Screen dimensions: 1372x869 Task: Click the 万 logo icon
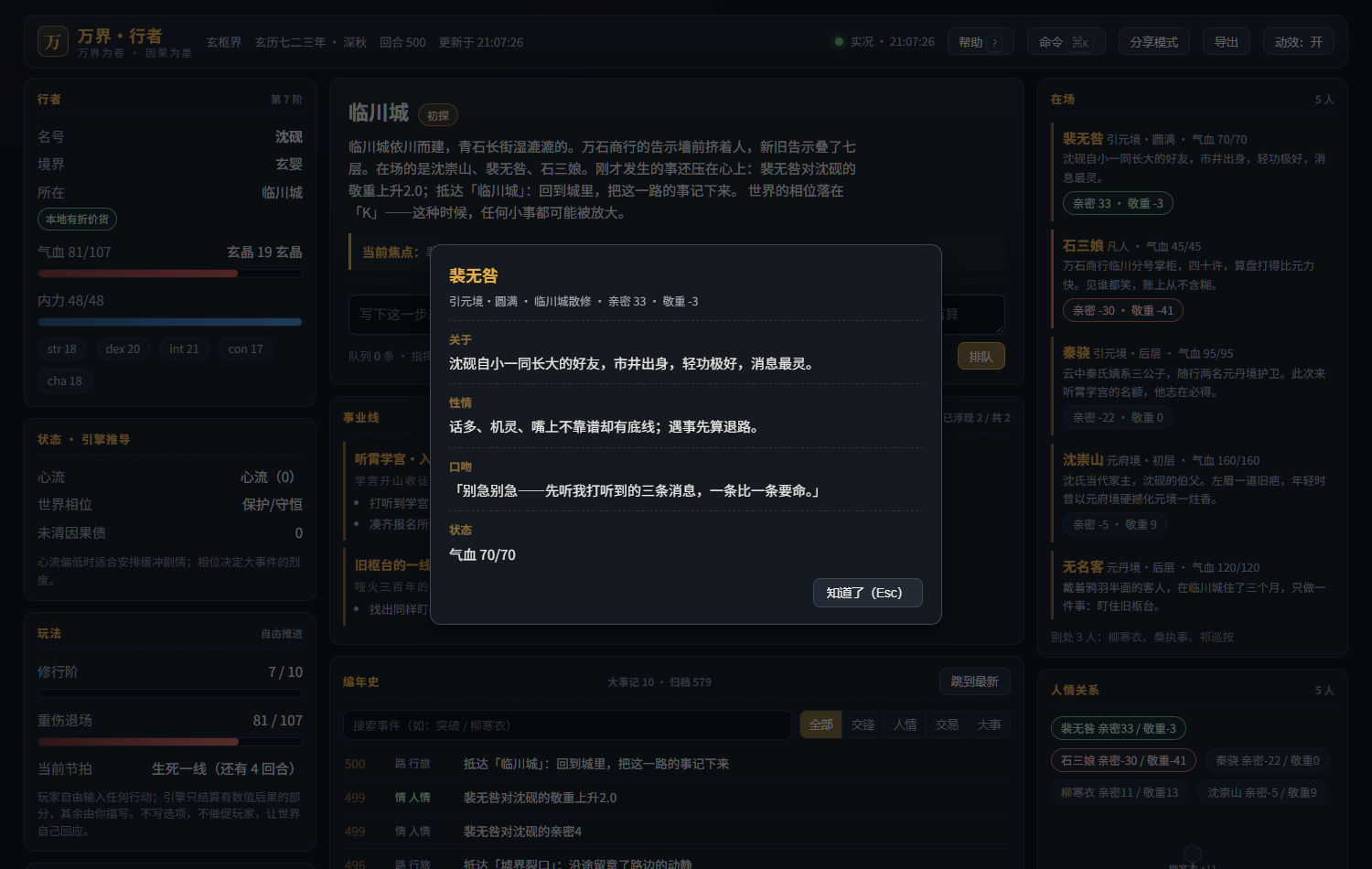click(53, 41)
